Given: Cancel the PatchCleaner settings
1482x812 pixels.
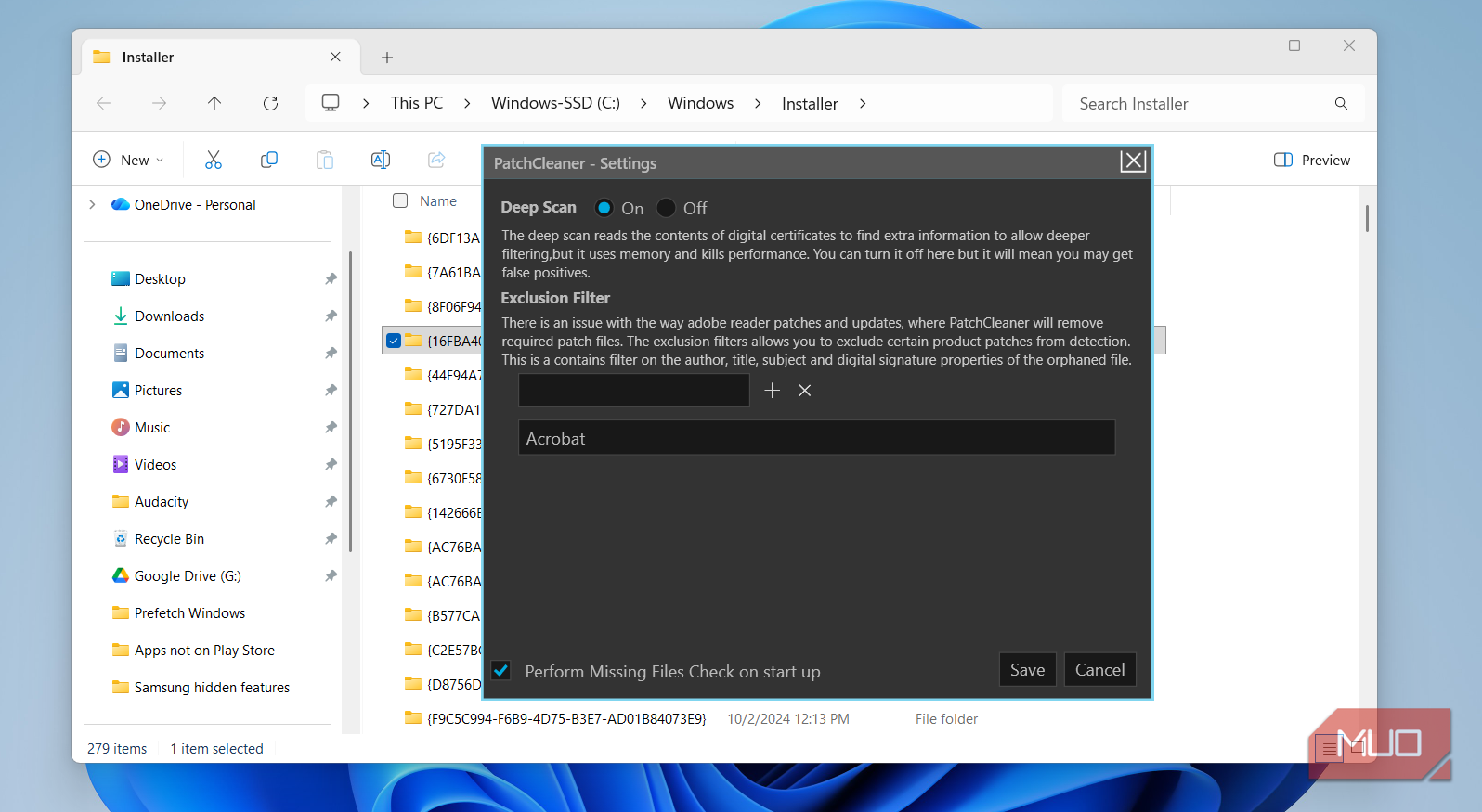Looking at the screenshot, I should 1099,669.
